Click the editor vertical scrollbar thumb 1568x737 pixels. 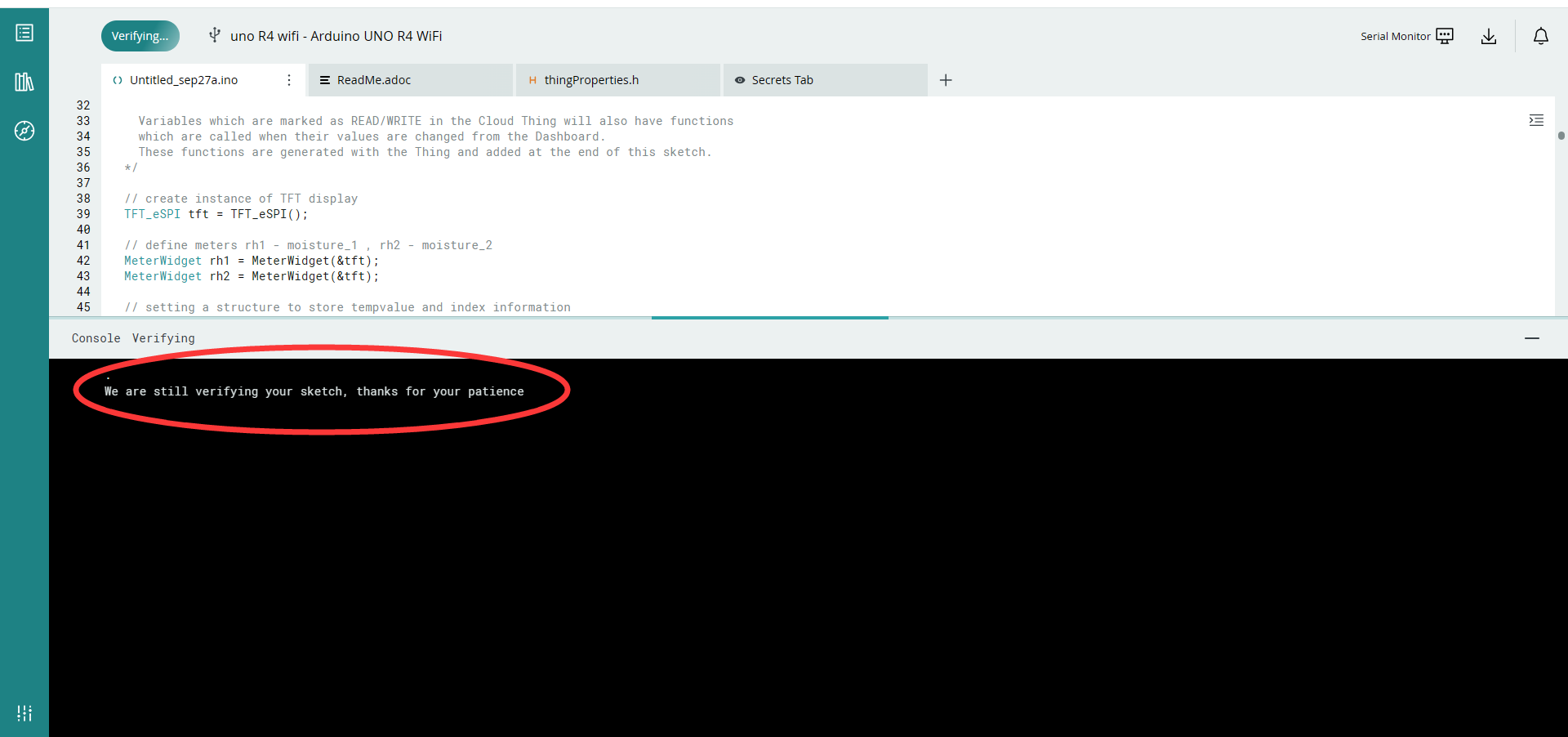(1561, 136)
